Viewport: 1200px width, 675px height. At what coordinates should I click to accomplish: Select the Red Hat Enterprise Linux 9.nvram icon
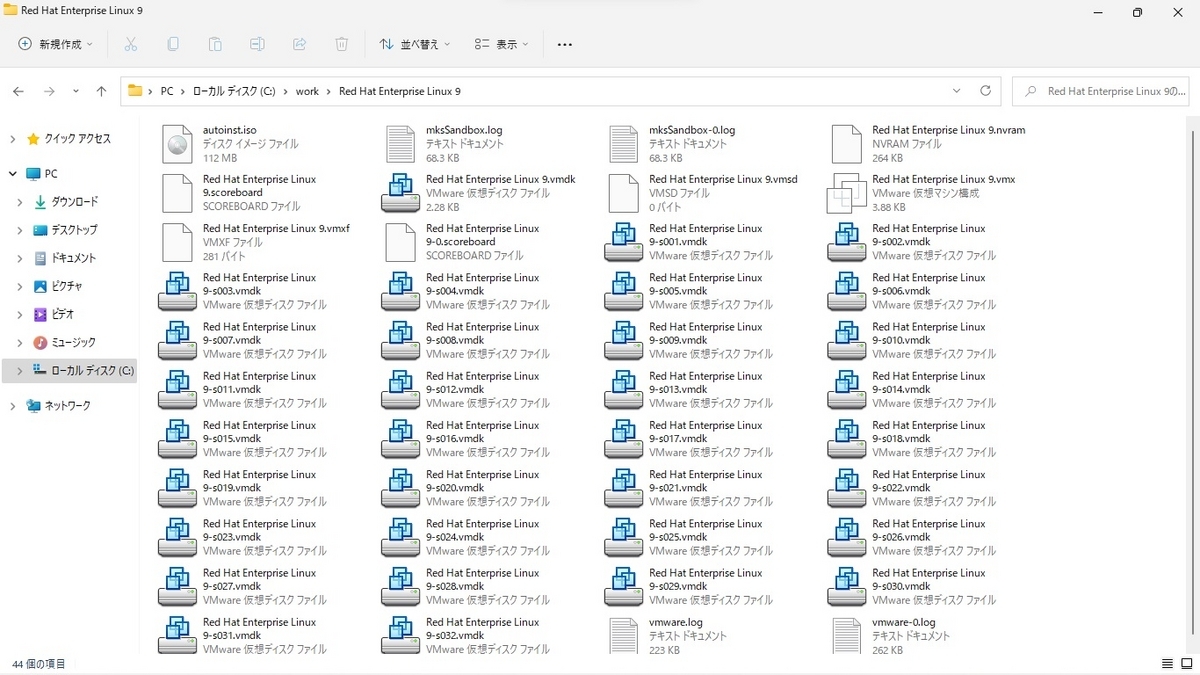(846, 144)
